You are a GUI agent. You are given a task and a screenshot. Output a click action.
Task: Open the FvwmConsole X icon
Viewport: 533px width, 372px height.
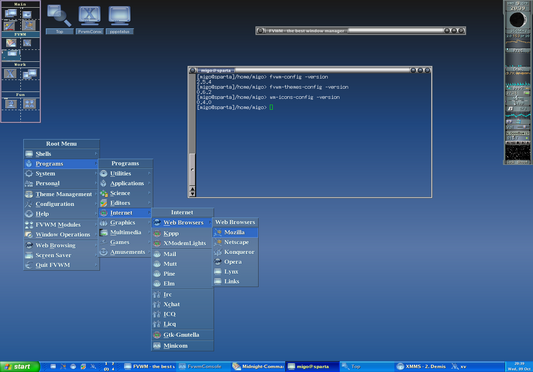click(x=90, y=16)
